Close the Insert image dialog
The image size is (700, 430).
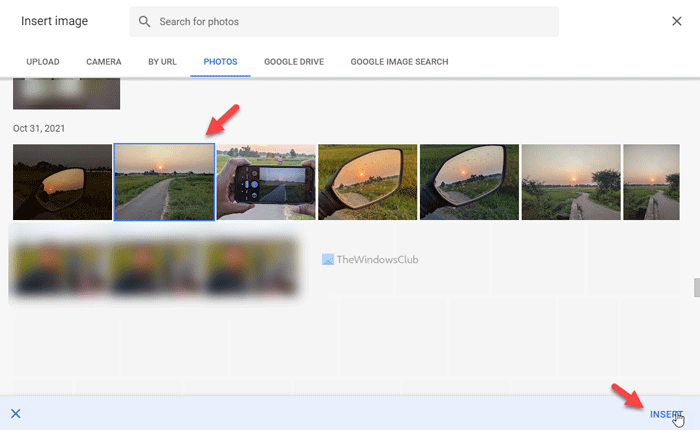pyautogui.click(x=677, y=21)
